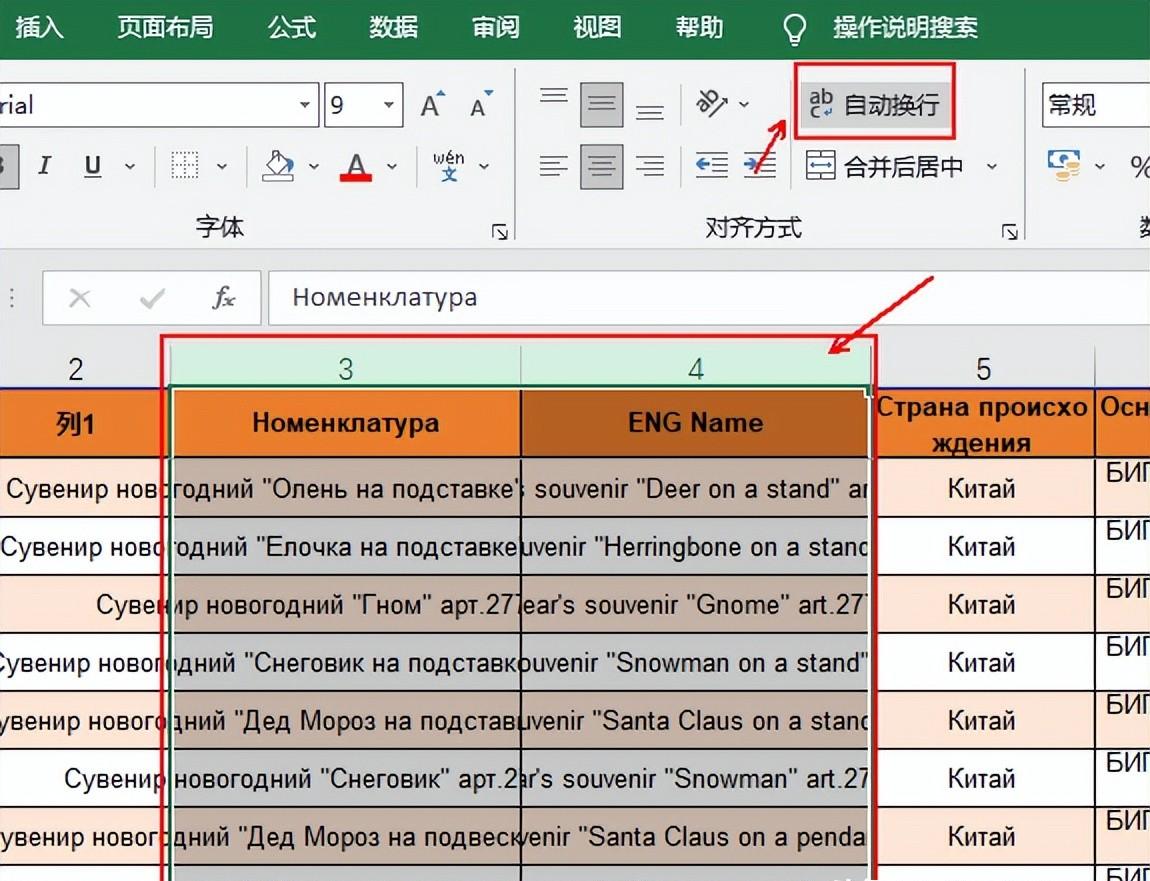Image resolution: width=1150 pixels, height=881 pixels.
Task: Open the font name dropdown
Action: tap(304, 105)
